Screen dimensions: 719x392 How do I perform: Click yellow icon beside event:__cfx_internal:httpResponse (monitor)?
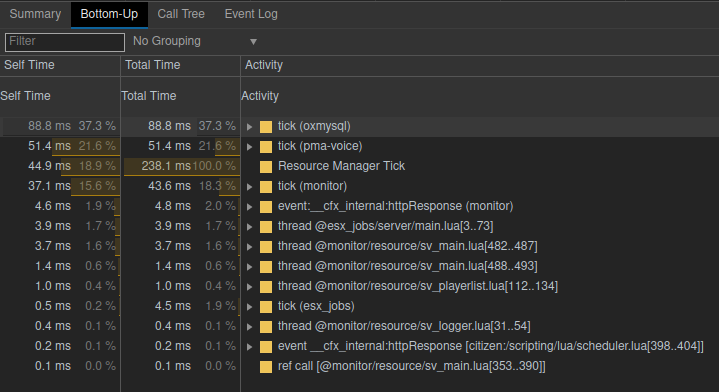(266, 207)
